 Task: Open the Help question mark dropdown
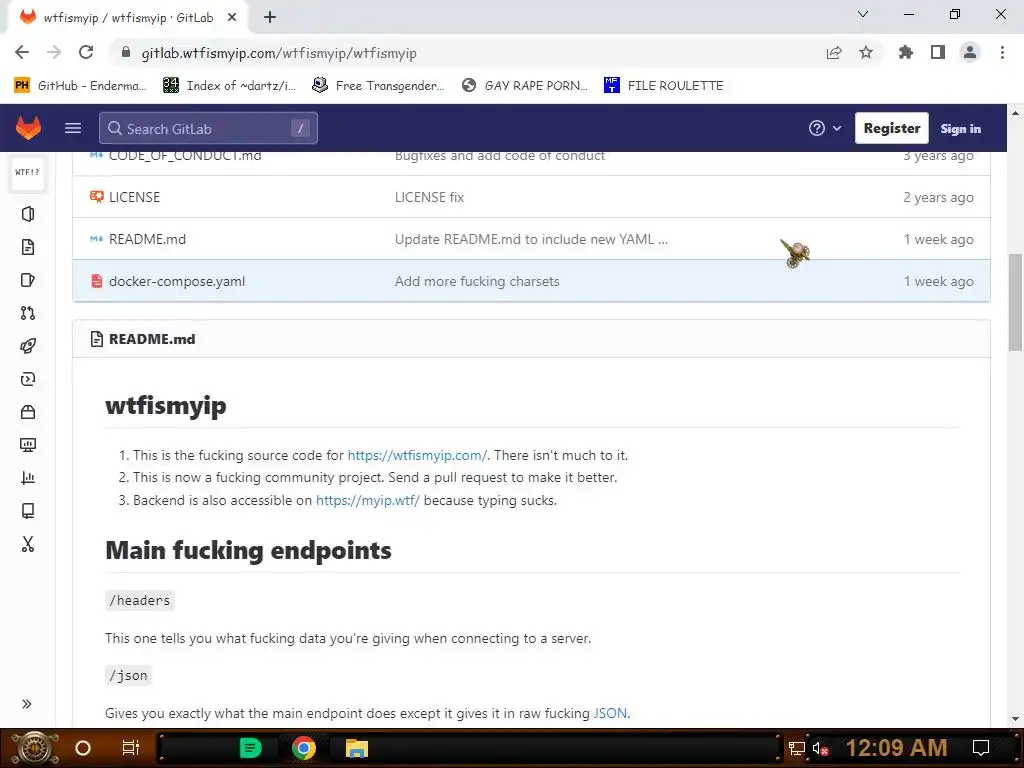[x=824, y=128]
